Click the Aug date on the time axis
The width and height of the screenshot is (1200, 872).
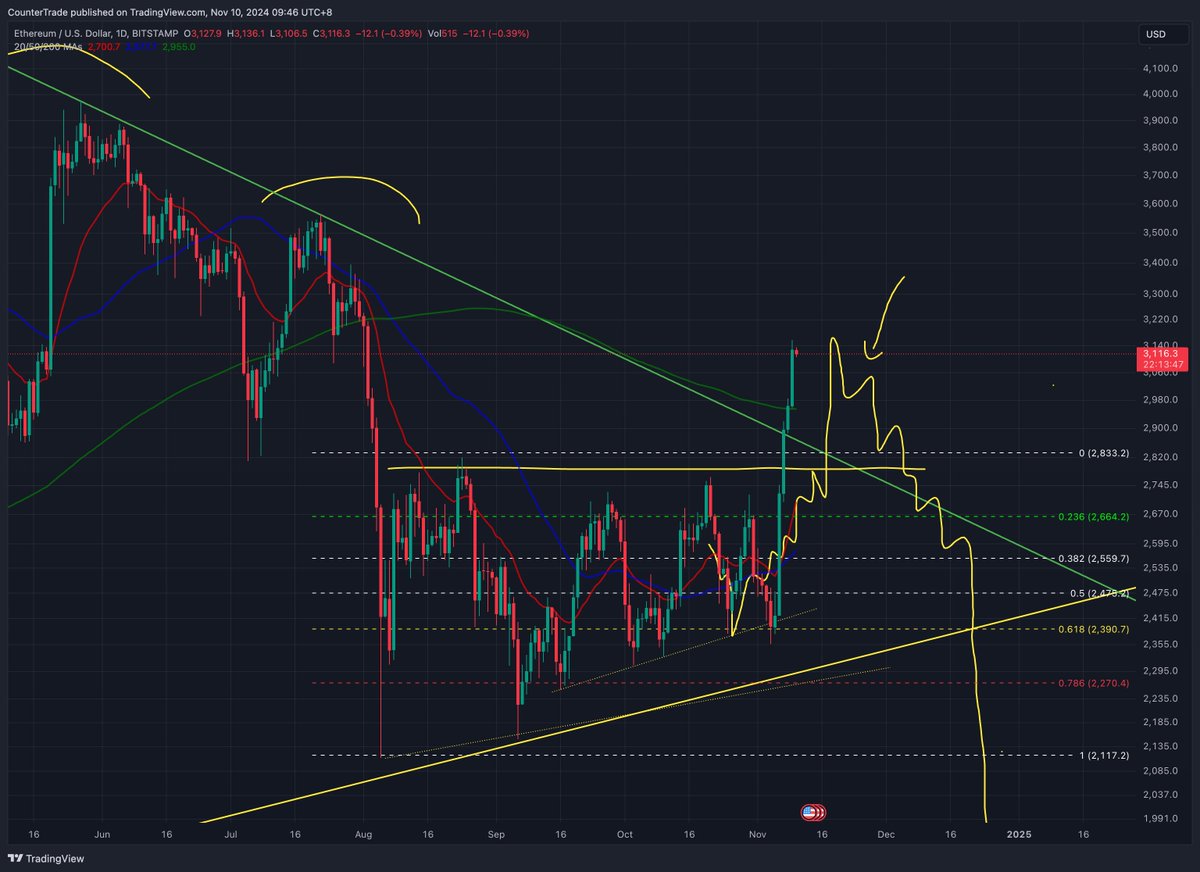364,833
